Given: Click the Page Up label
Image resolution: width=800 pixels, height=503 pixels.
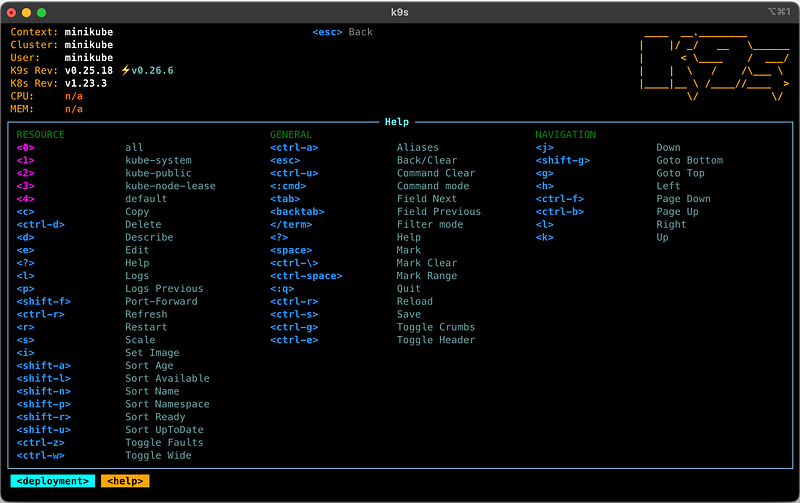Looking at the screenshot, I should (x=677, y=212).
